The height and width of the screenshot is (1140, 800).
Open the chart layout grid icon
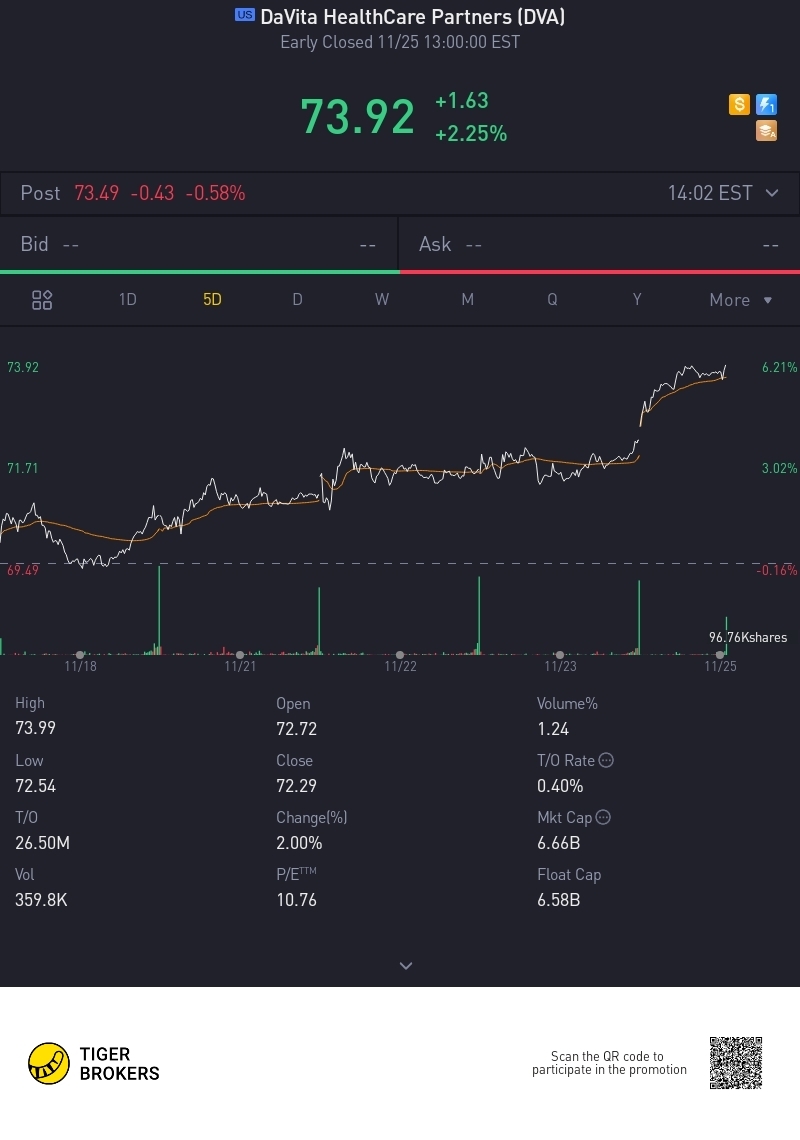pos(42,300)
